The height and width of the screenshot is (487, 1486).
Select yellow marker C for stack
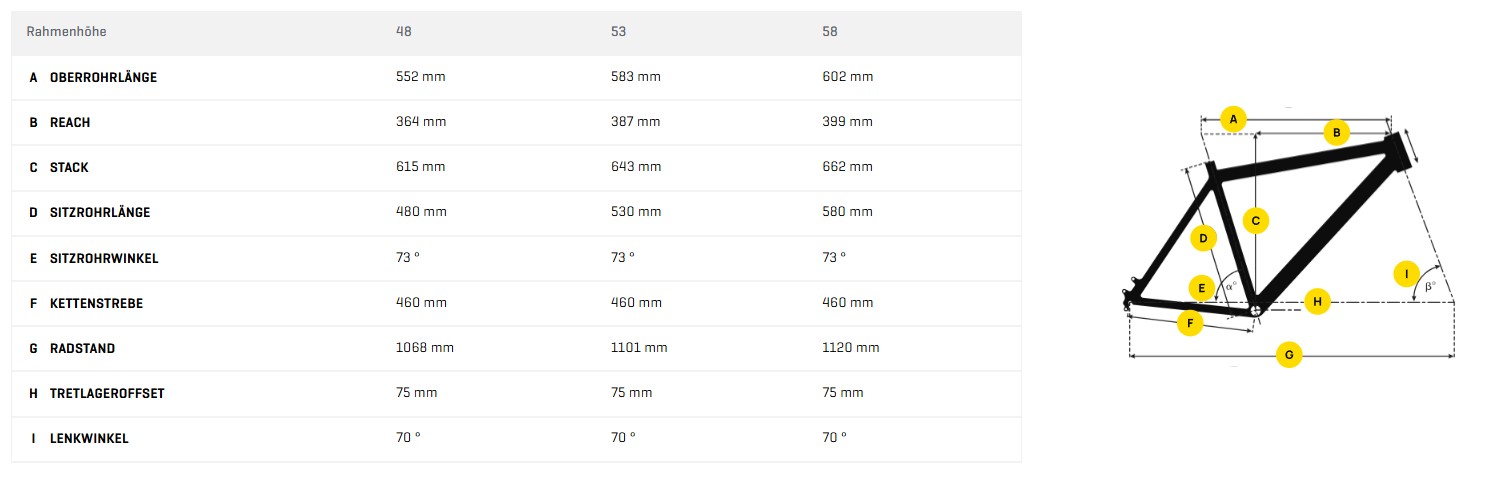(x=1256, y=220)
